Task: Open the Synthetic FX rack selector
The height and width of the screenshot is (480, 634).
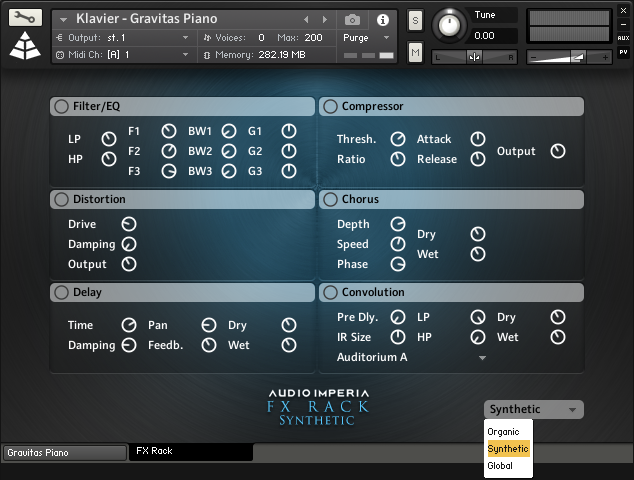Action: tap(534, 410)
